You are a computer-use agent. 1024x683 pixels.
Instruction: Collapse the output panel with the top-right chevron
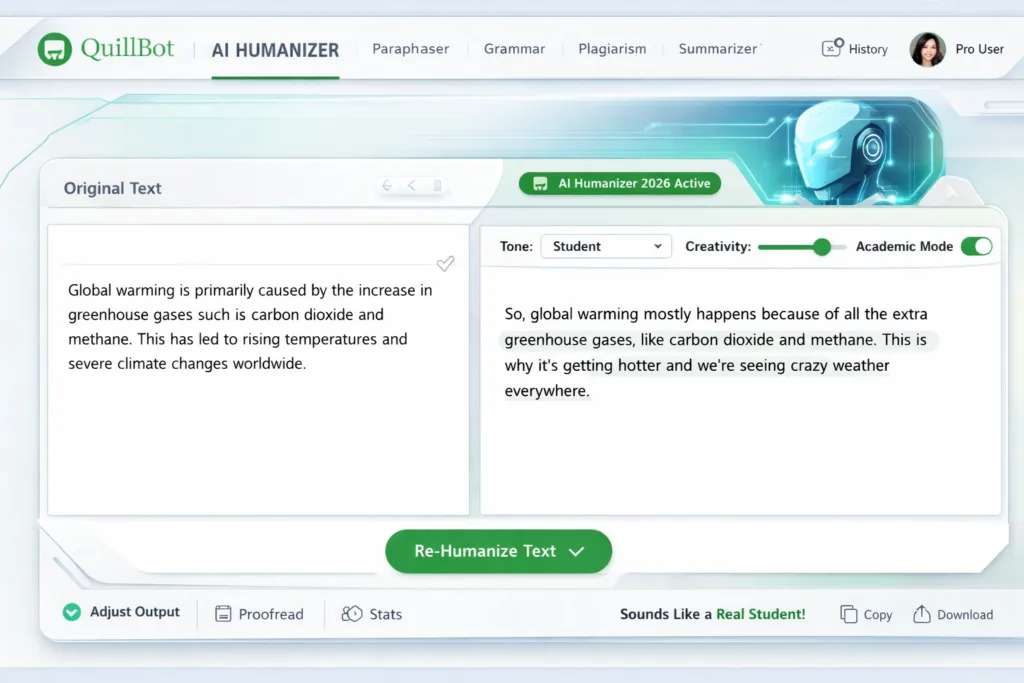pos(951,192)
